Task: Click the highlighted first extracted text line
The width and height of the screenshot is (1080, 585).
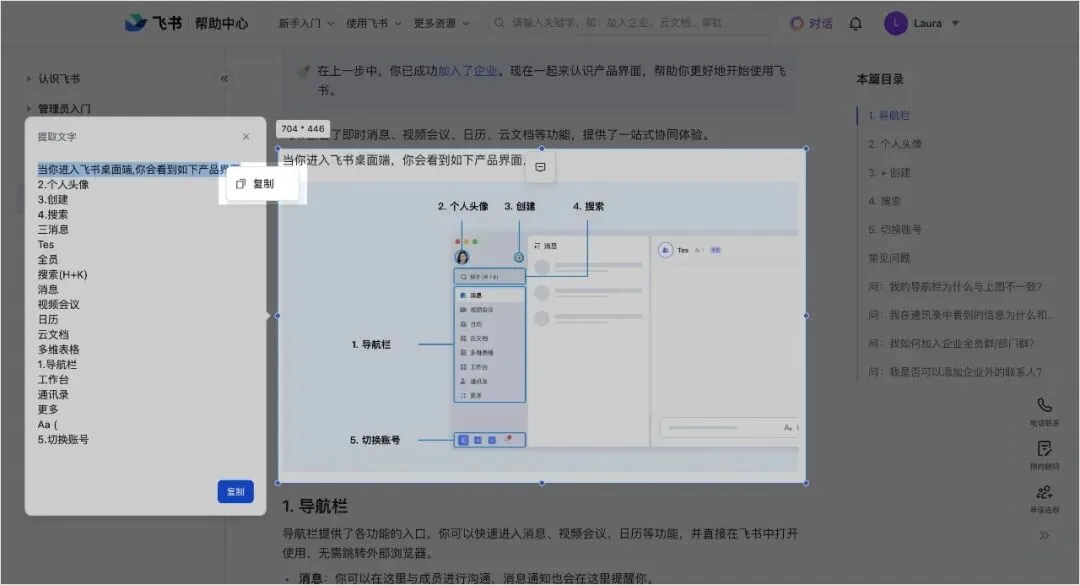Action: coord(138,170)
